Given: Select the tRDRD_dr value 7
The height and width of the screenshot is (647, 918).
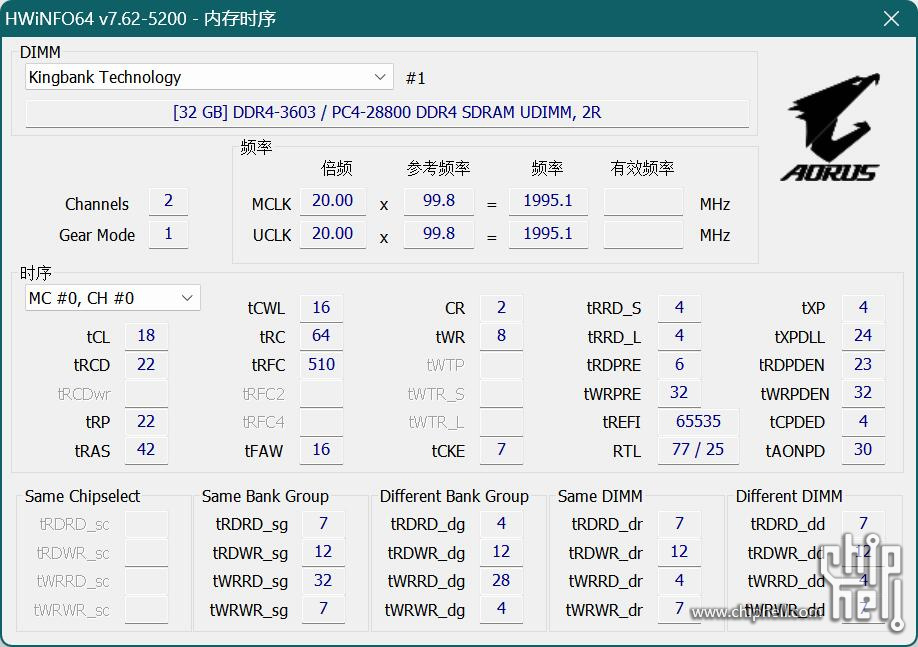Looking at the screenshot, I should click(679, 523).
